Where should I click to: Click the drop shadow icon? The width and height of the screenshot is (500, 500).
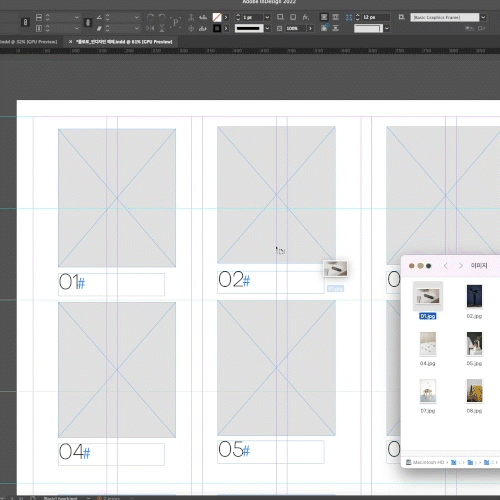(x=293, y=17)
